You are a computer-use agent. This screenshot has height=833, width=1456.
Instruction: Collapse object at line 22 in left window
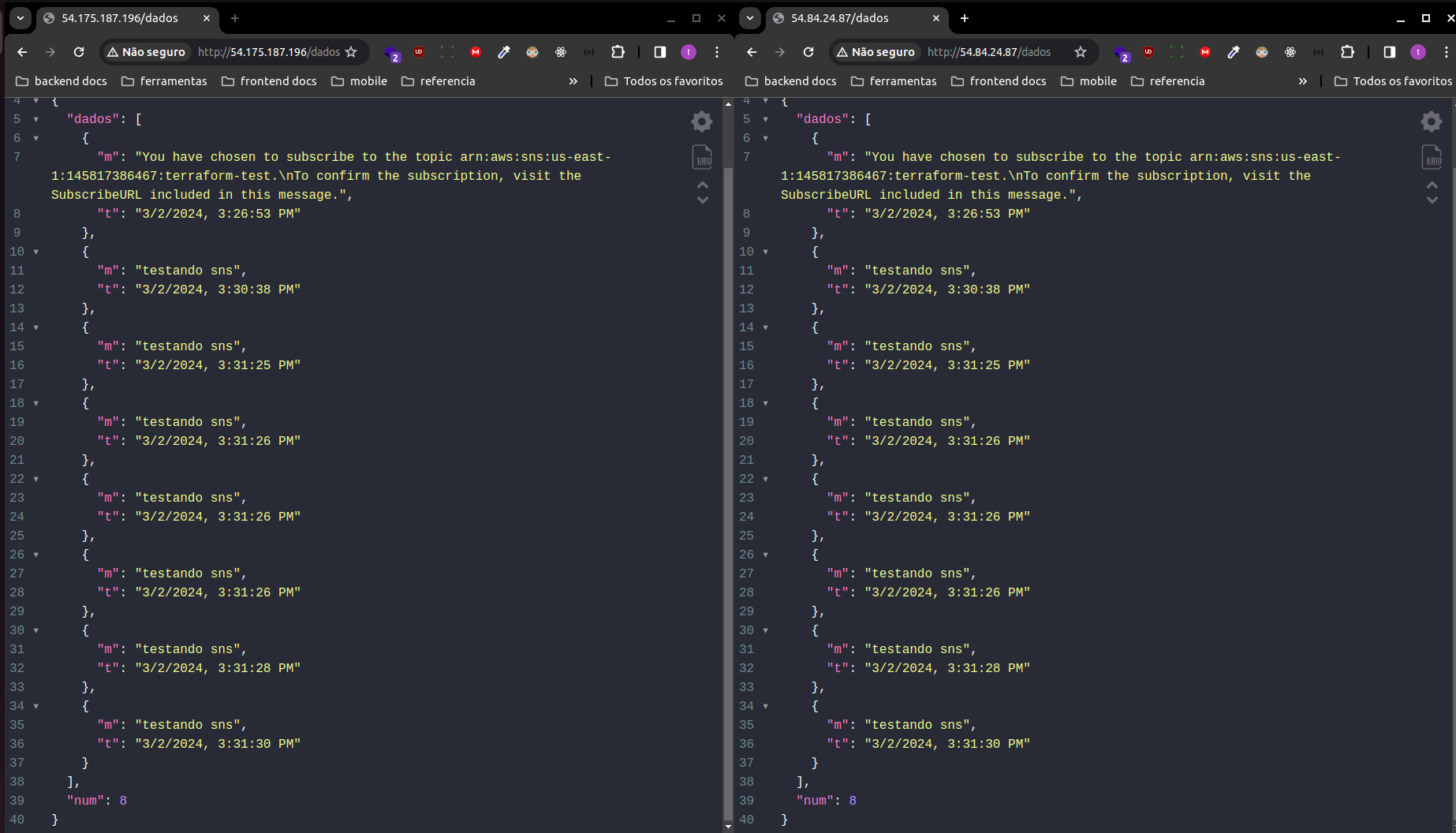pyautogui.click(x=35, y=479)
